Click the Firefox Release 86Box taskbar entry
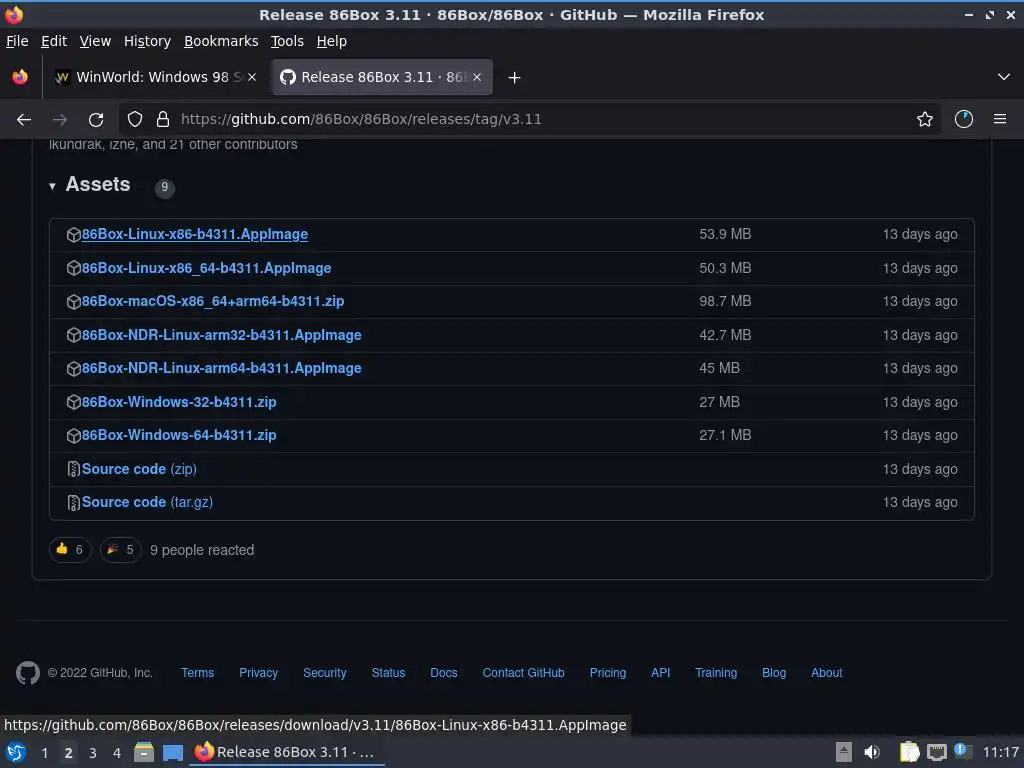The width and height of the screenshot is (1024, 768). (x=287, y=752)
